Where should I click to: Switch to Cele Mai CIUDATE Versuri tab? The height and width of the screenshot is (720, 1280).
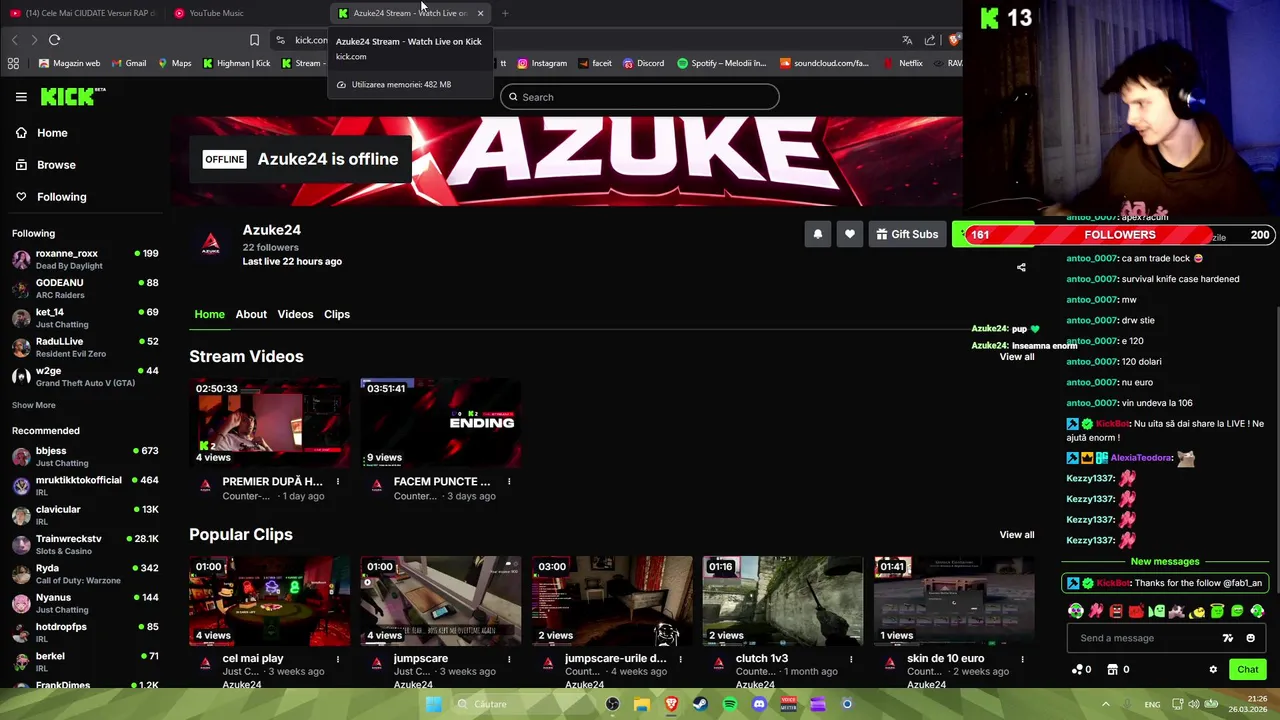[x=82, y=13]
